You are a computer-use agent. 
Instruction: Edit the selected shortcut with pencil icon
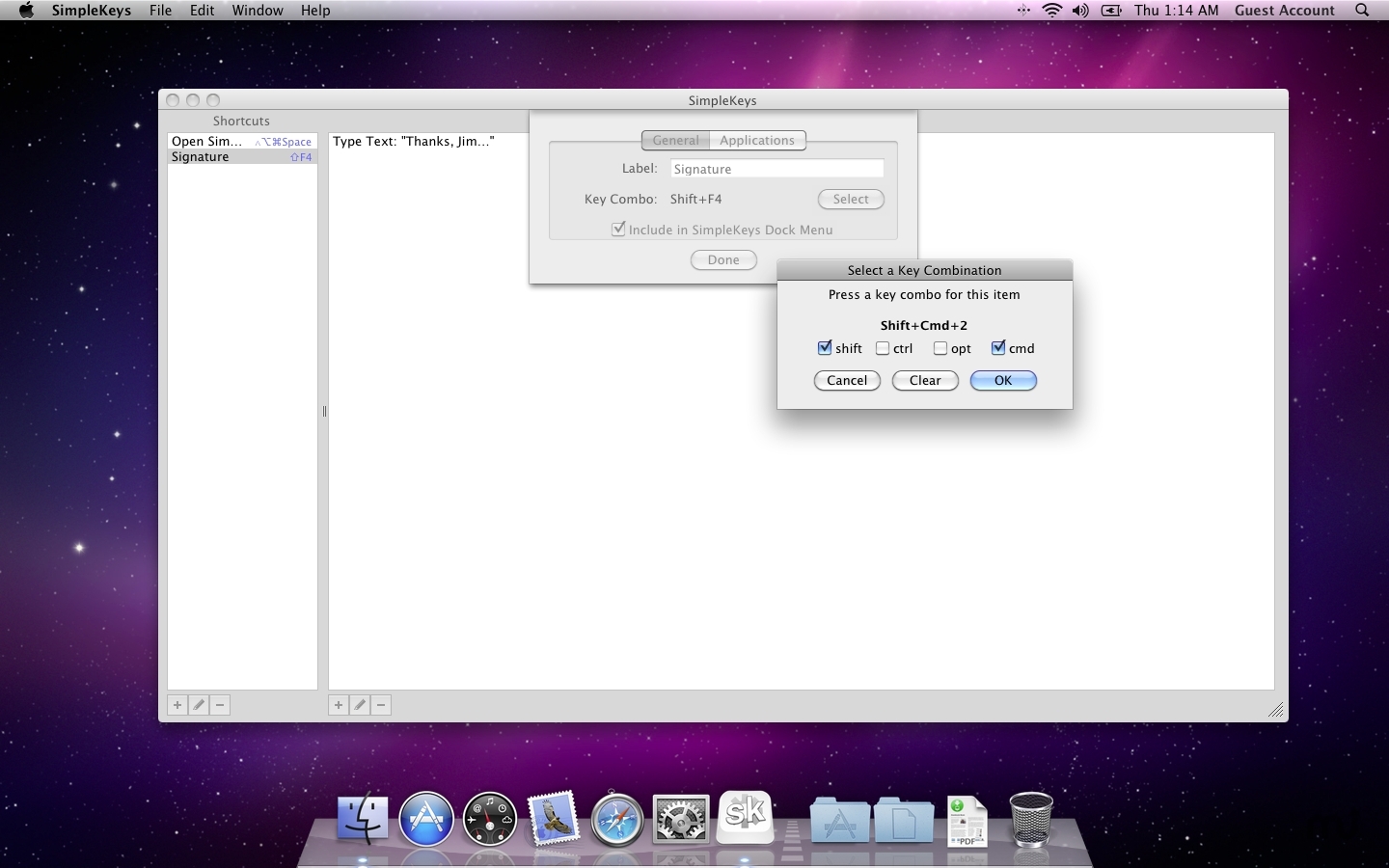(199, 705)
